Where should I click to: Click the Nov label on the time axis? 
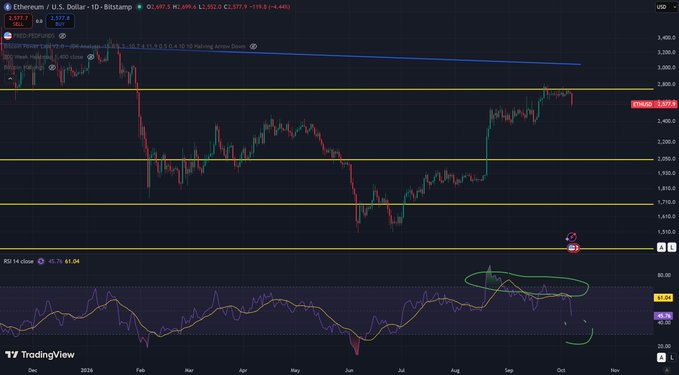point(614,370)
